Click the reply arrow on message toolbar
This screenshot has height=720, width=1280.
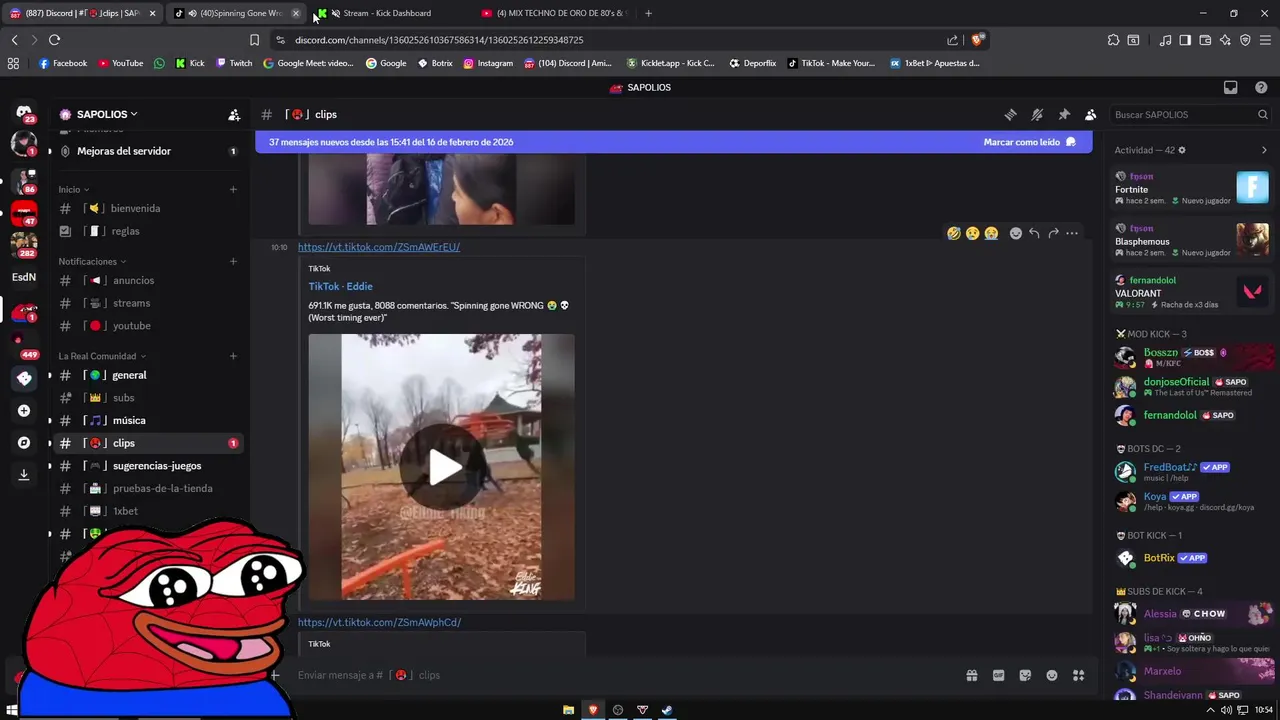1034,233
